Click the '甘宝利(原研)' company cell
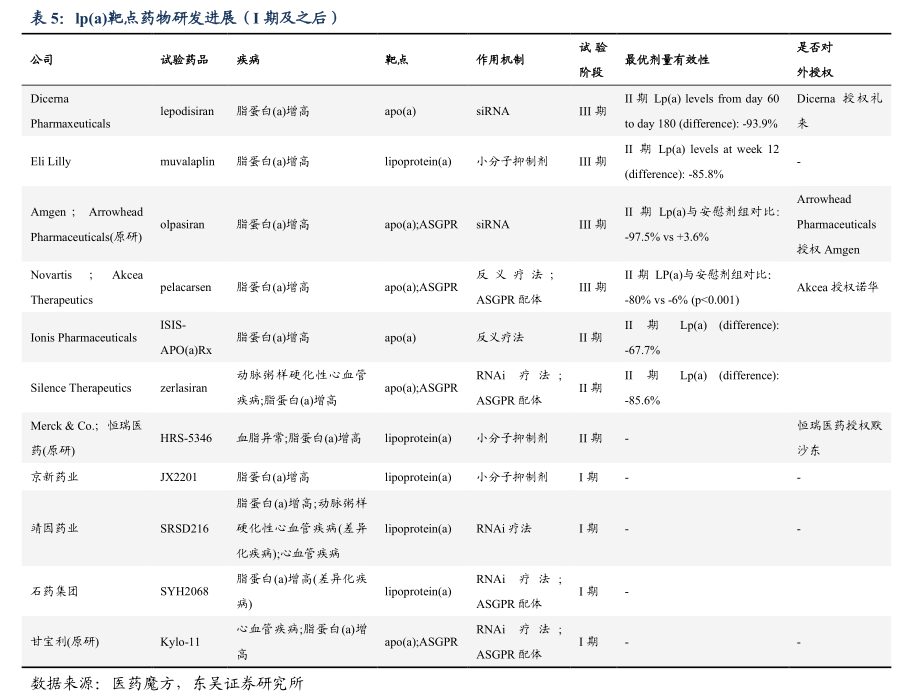Viewport: 913px width, 696px height. click(x=65, y=642)
